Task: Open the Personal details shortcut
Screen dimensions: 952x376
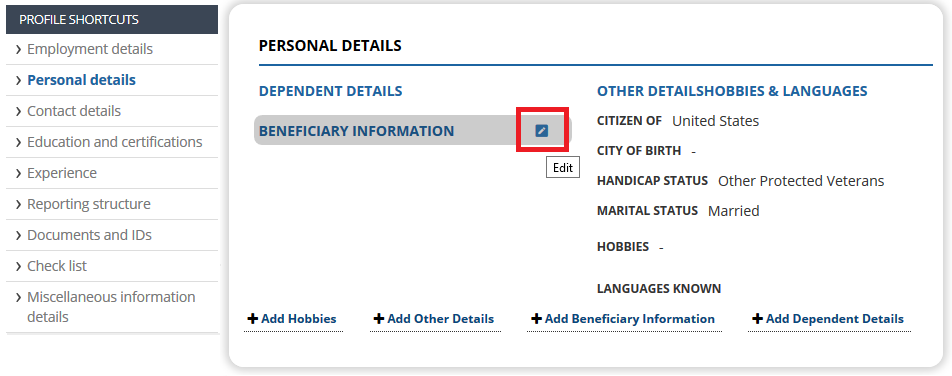Action: tap(81, 80)
